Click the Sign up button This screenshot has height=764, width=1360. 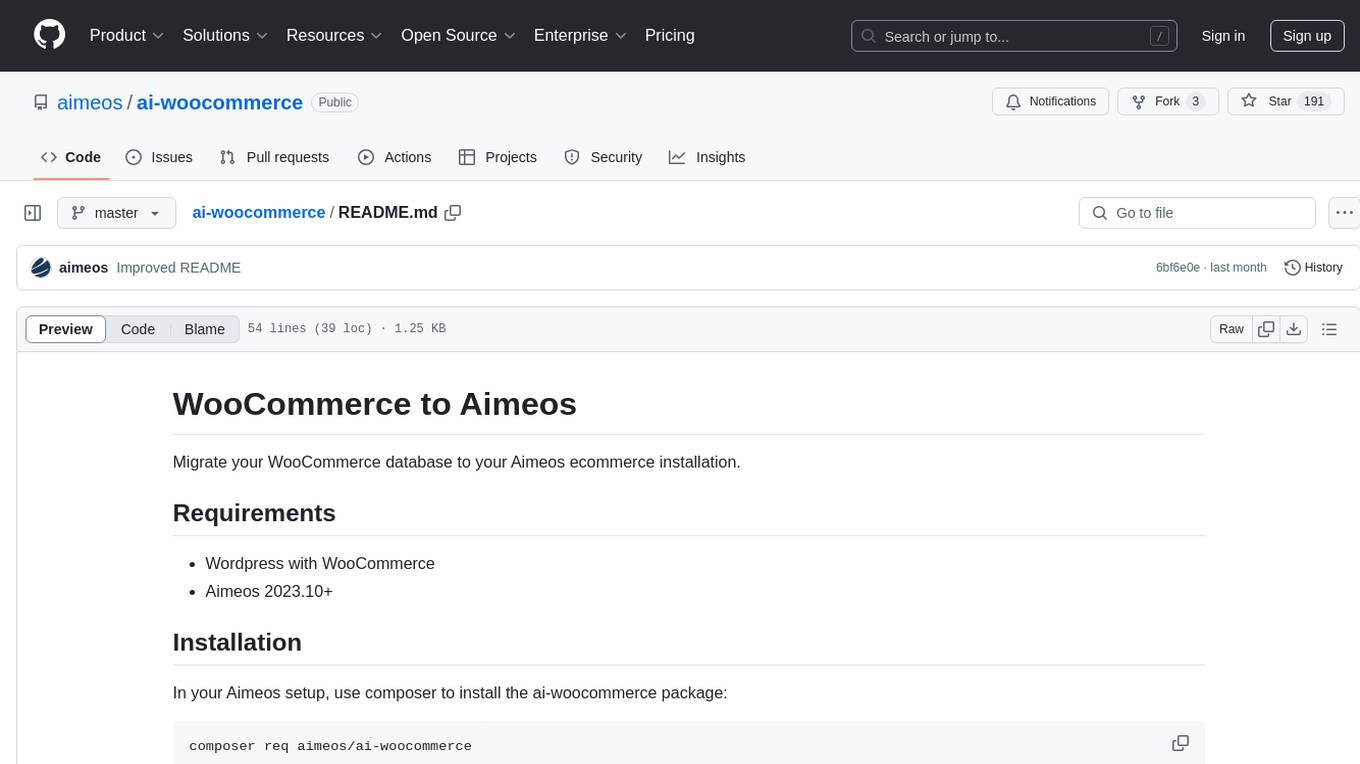pos(1307,36)
